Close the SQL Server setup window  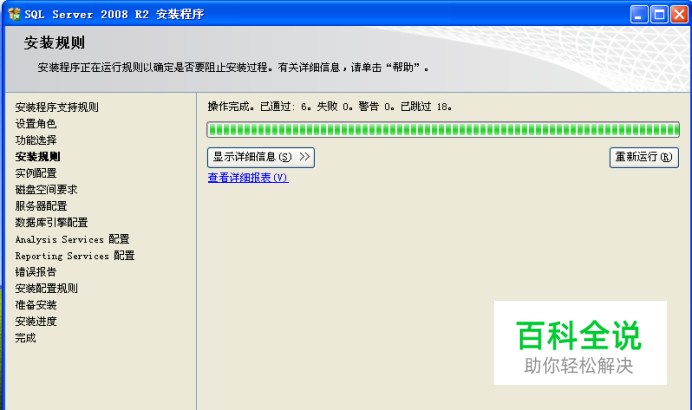coord(679,15)
